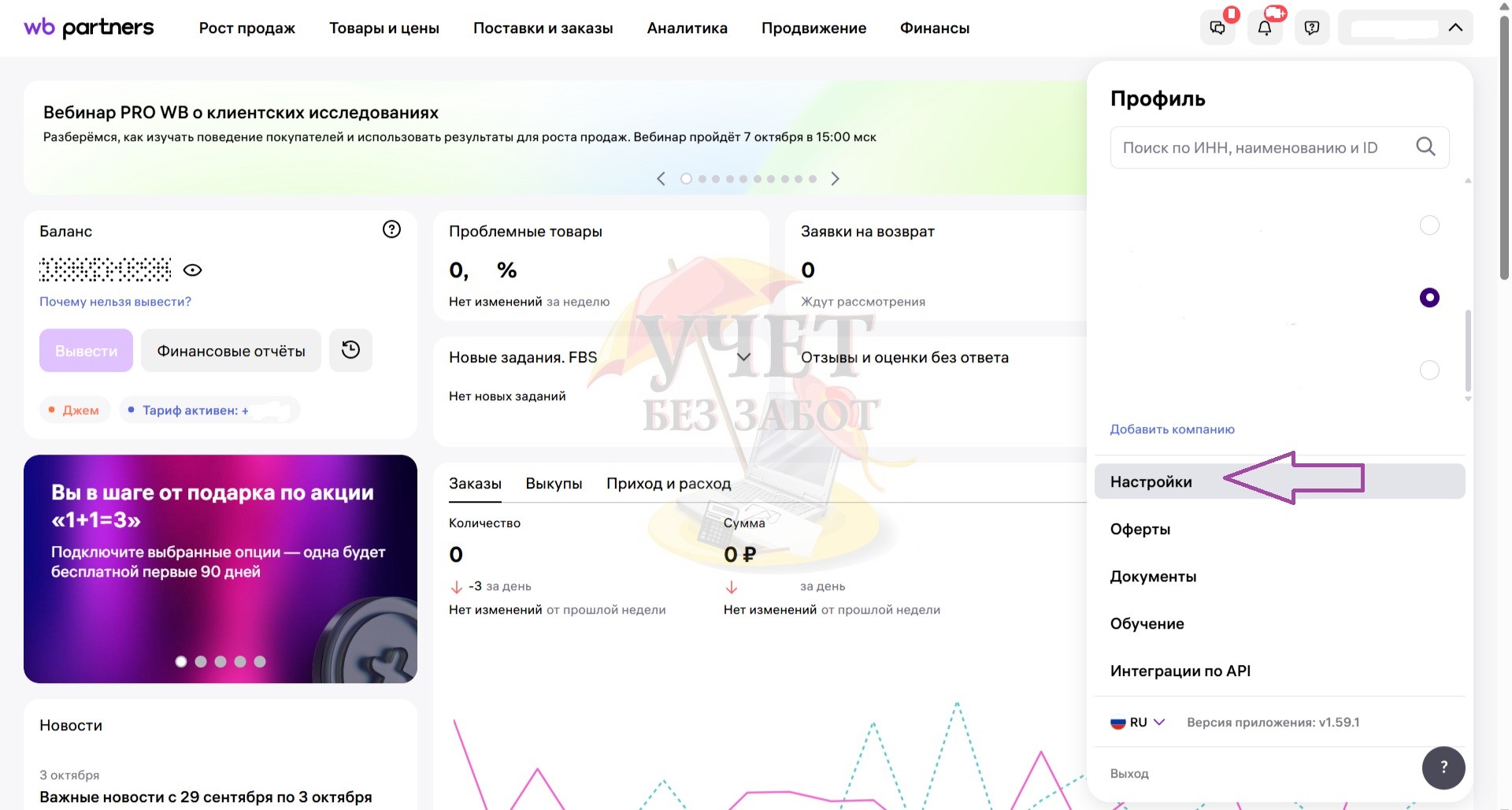
Task: Click the balance help question-mark icon
Action: pos(391,229)
